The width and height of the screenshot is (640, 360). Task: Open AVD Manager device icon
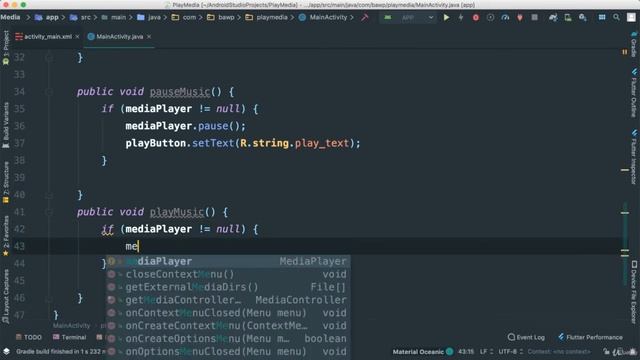[x=568, y=18]
